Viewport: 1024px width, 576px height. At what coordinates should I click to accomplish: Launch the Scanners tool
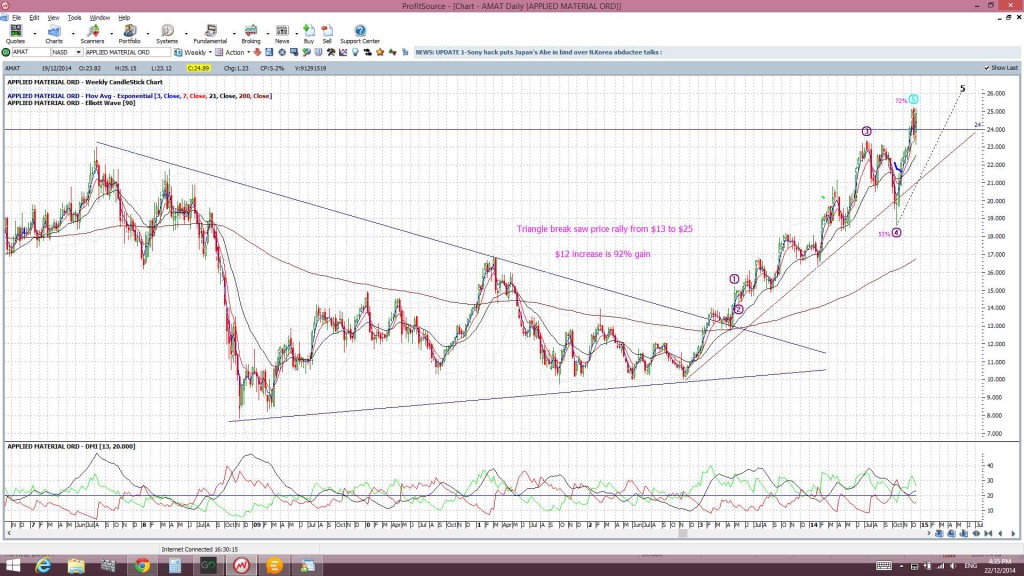92,34
